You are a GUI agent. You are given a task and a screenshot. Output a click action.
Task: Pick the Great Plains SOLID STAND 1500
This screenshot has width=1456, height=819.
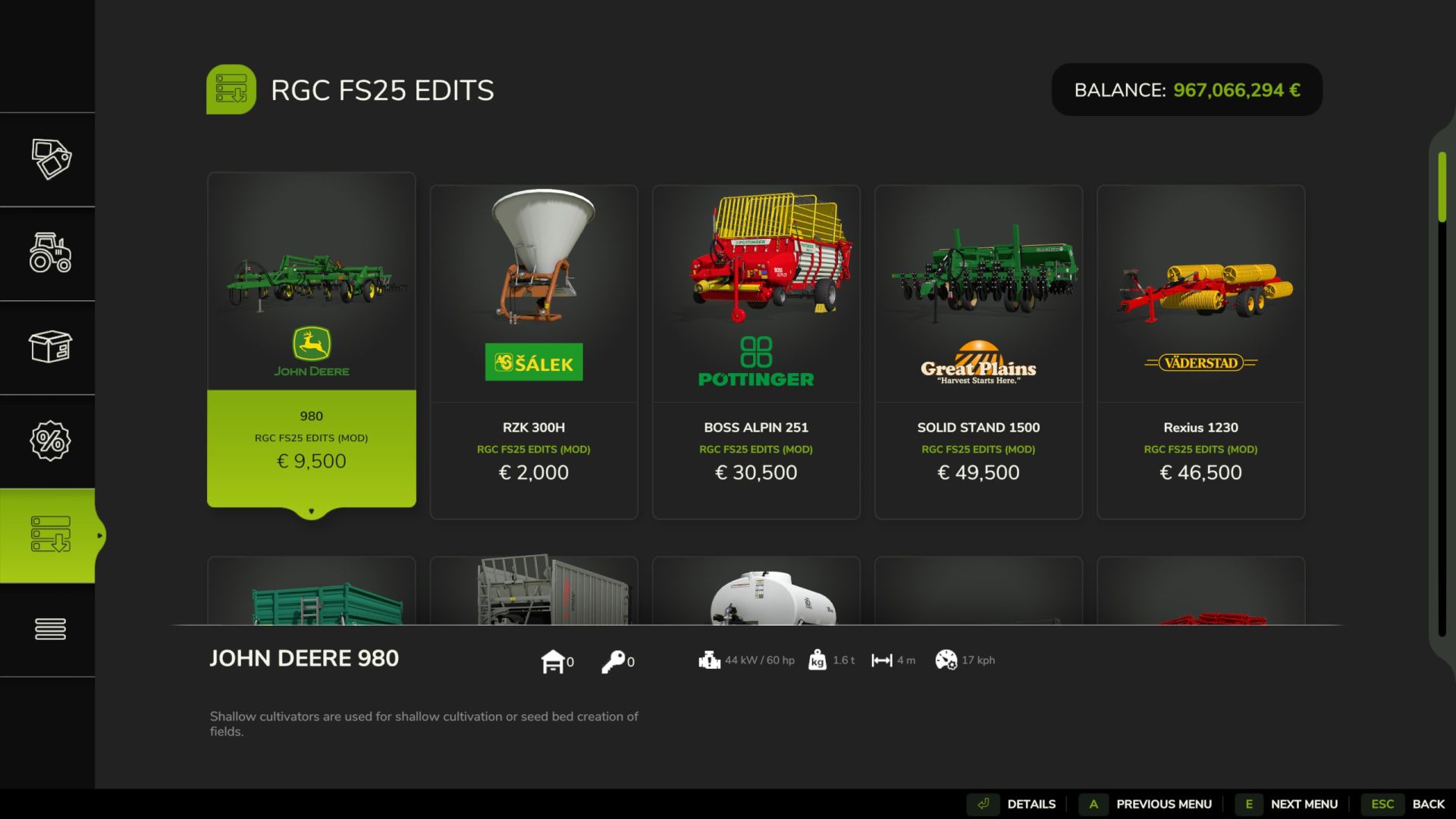(x=978, y=352)
